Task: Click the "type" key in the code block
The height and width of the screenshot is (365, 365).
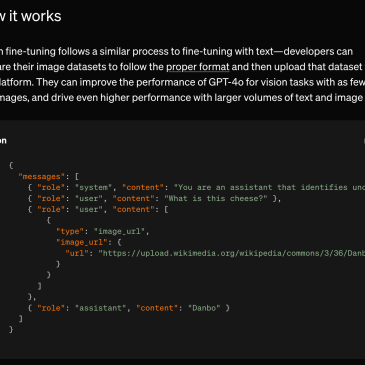Action: 70,231
